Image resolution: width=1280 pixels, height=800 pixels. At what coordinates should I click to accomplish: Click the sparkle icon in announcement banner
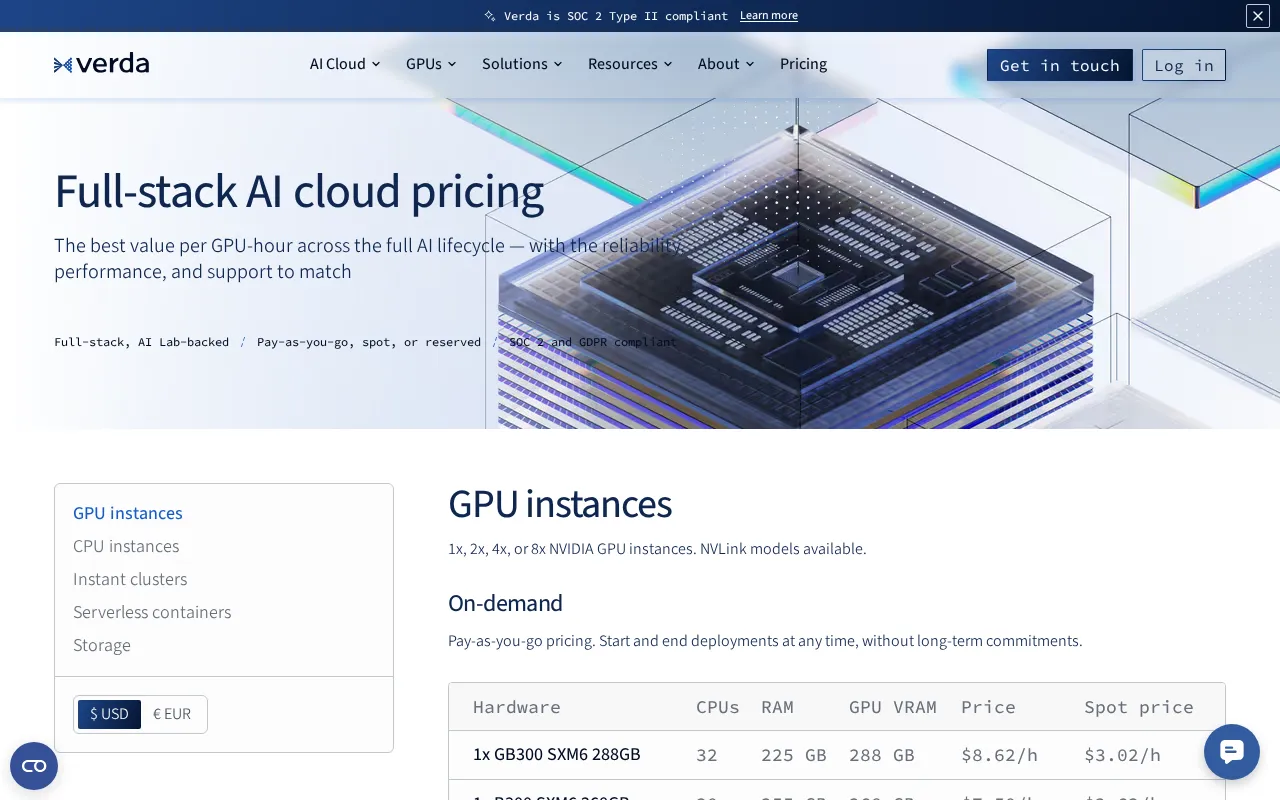click(x=490, y=16)
